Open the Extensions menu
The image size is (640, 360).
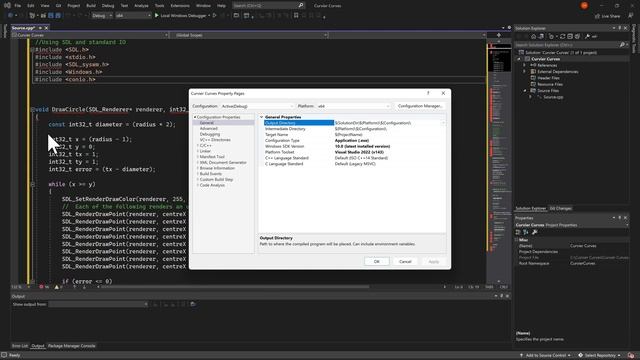180,6
